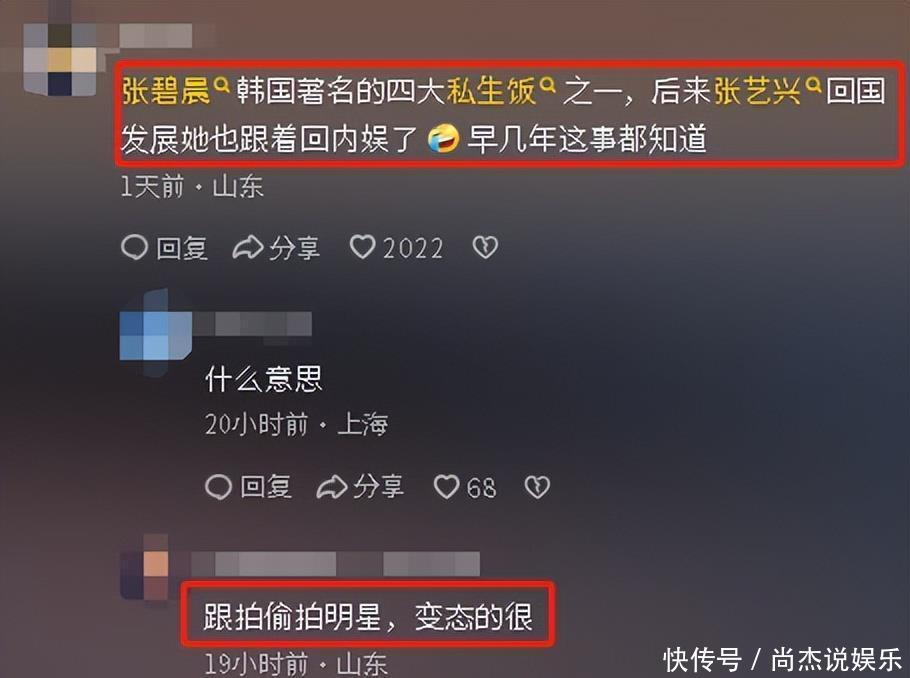The image size is (910, 678).
Task: Select the comment text 跟拍偷拍明星，变态的很
Action: tap(368, 617)
